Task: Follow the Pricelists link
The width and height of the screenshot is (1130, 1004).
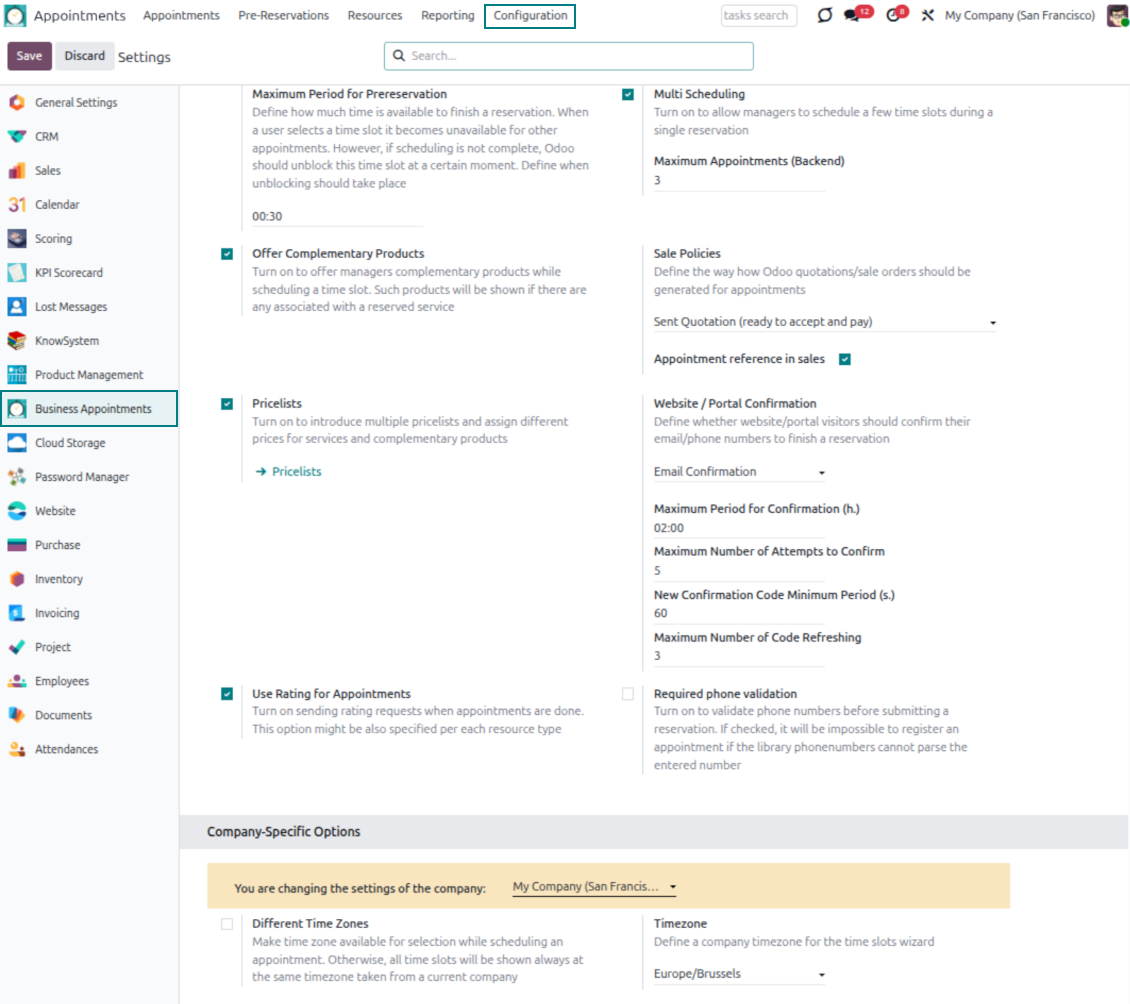Action: pyautogui.click(x=296, y=472)
